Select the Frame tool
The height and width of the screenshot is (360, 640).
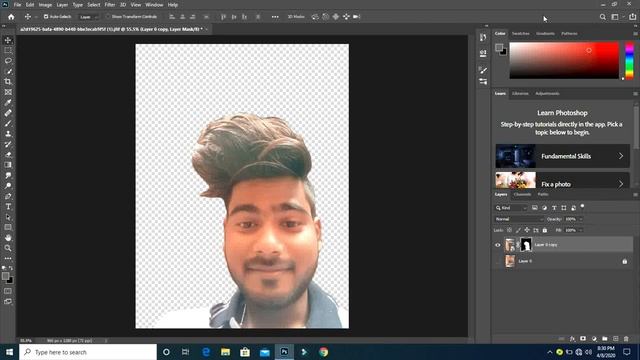8,92
